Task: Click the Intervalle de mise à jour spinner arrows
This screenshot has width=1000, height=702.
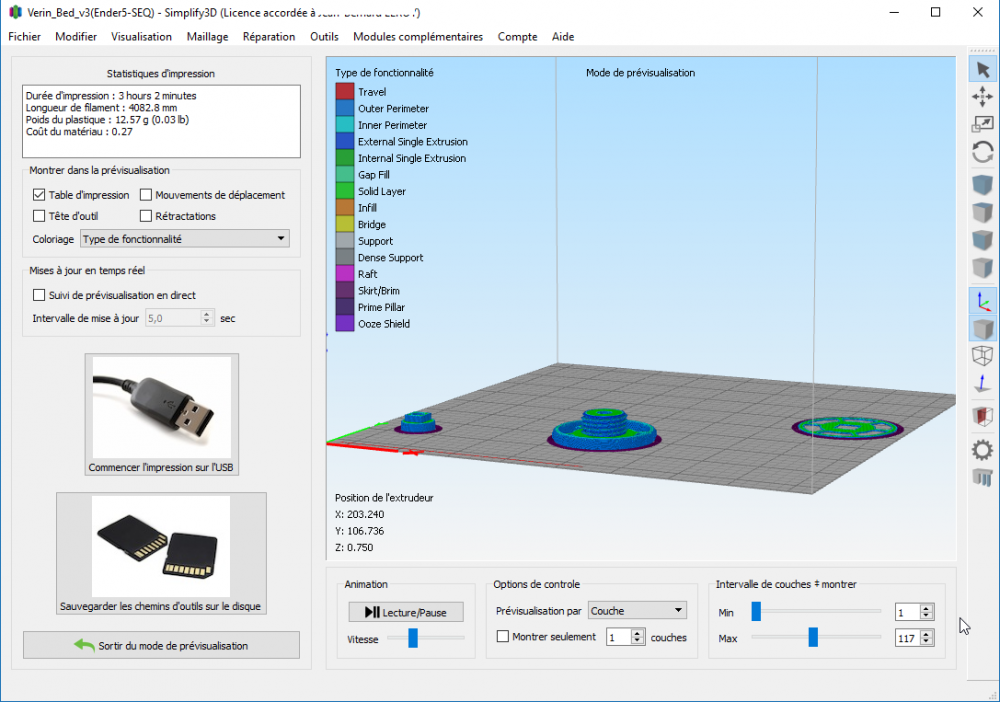Action: pos(206,318)
